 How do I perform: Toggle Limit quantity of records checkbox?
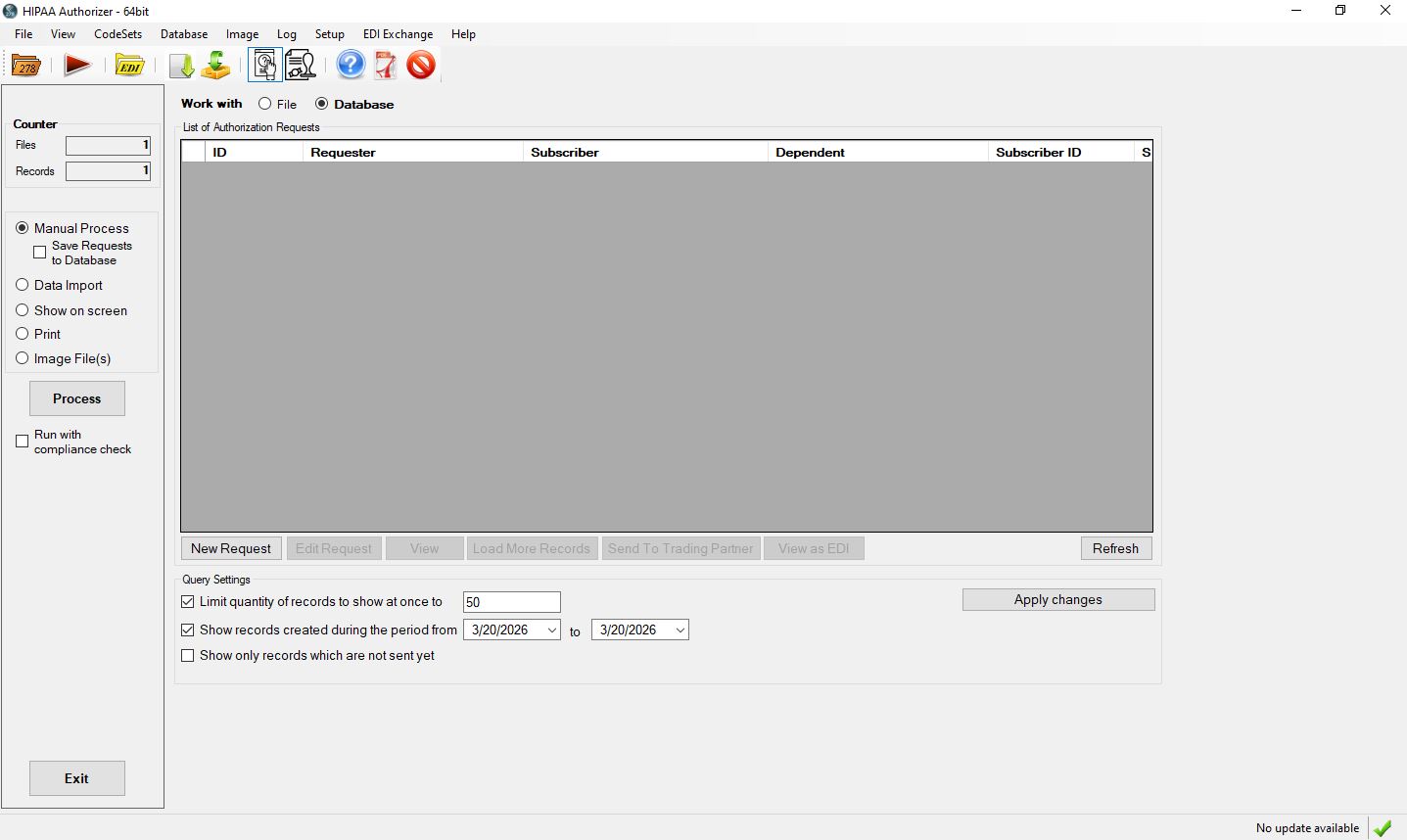[188, 602]
